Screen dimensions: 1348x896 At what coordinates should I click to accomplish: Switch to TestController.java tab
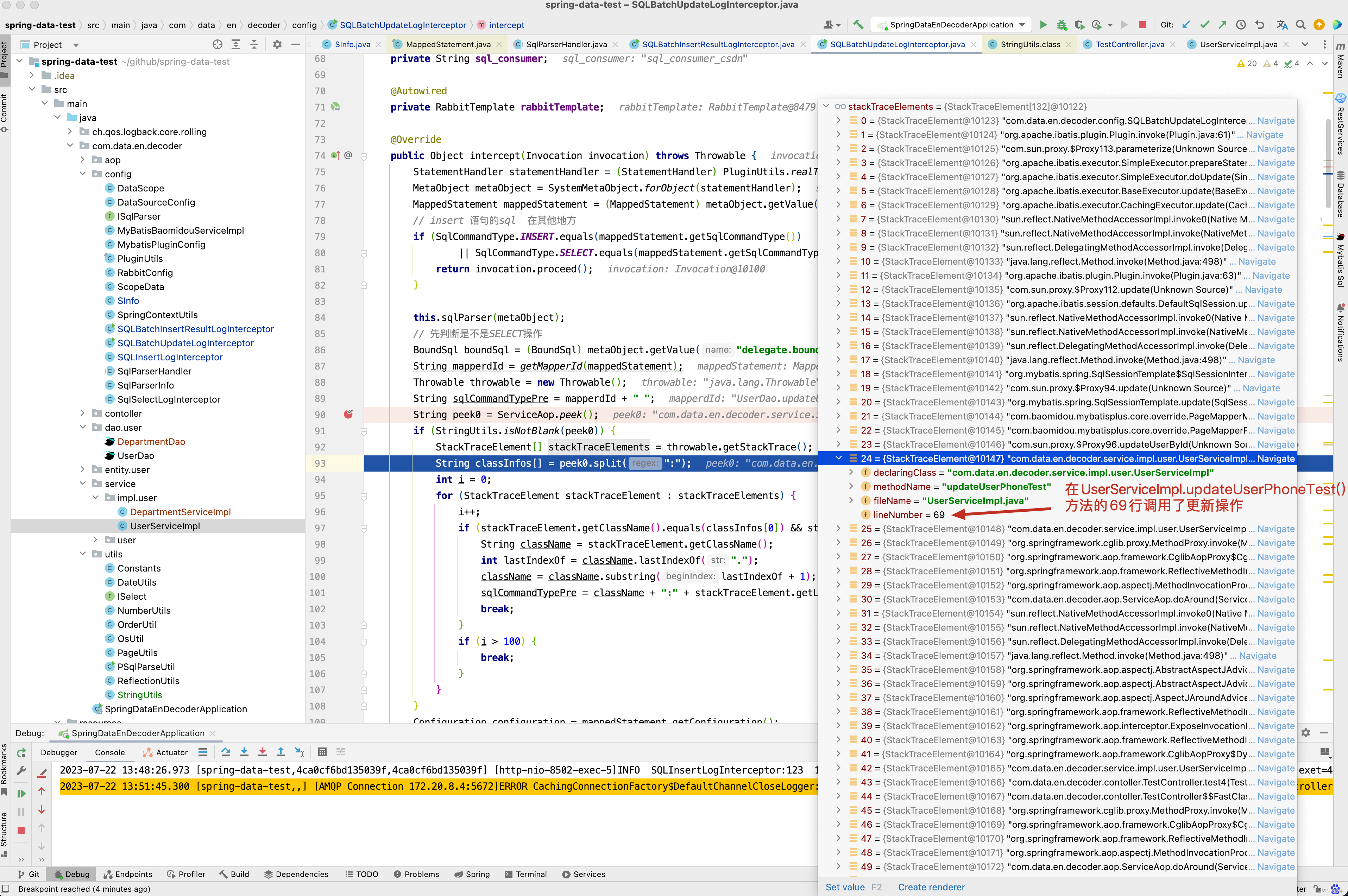coord(1129,45)
